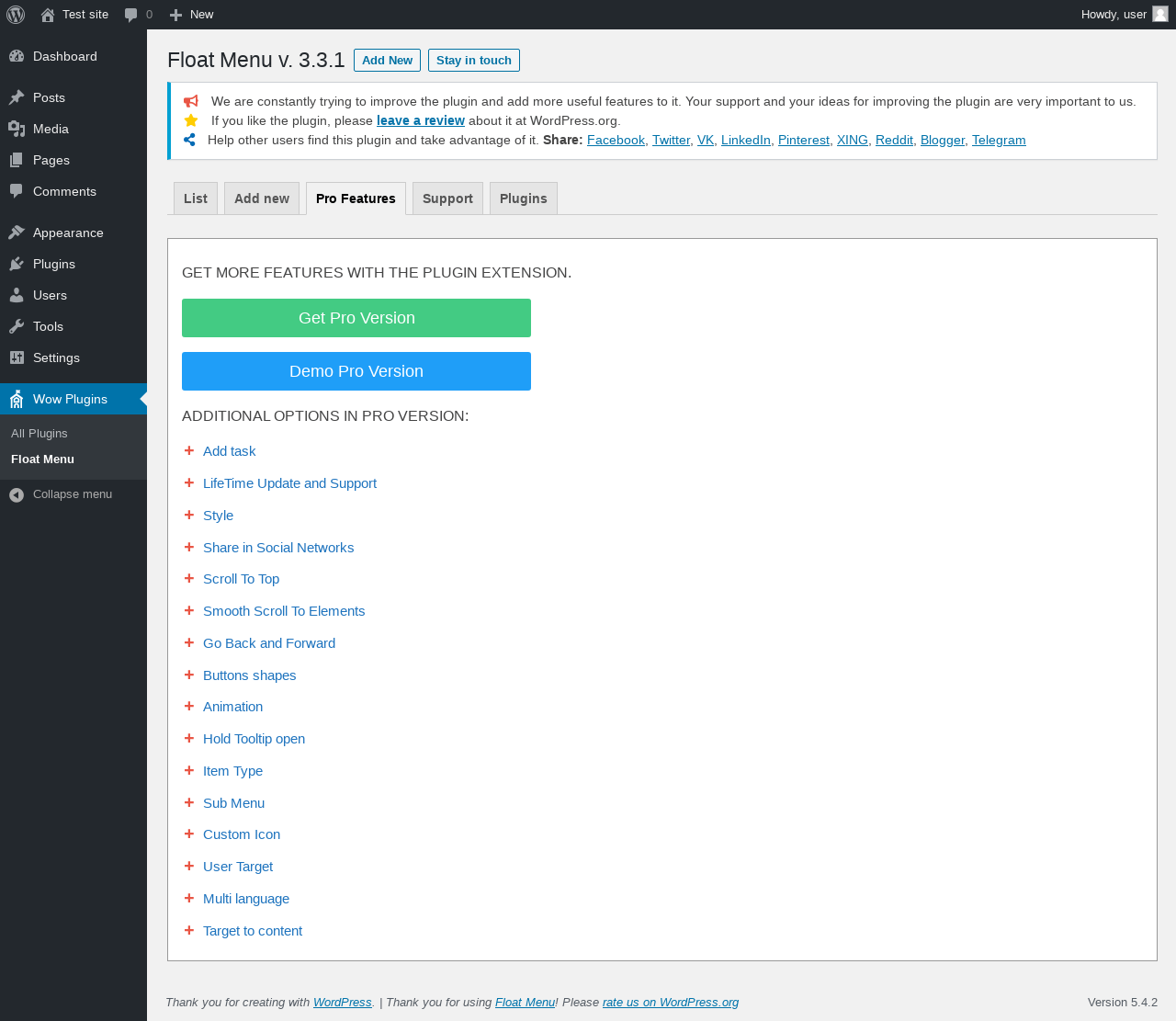Open the Float Menu link in footer
The width and height of the screenshot is (1176, 1021).
pyautogui.click(x=525, y=1002)
